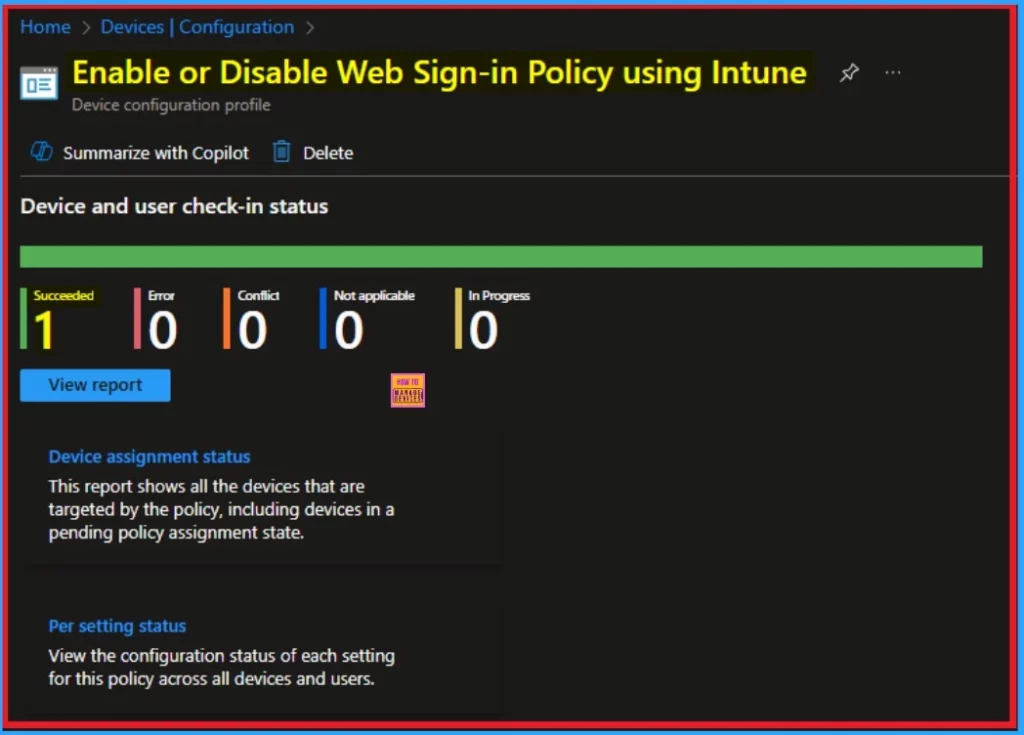Open the more options ellipsis menu
The height and width of the screenshot is (735, 1024).
(893, 73)
